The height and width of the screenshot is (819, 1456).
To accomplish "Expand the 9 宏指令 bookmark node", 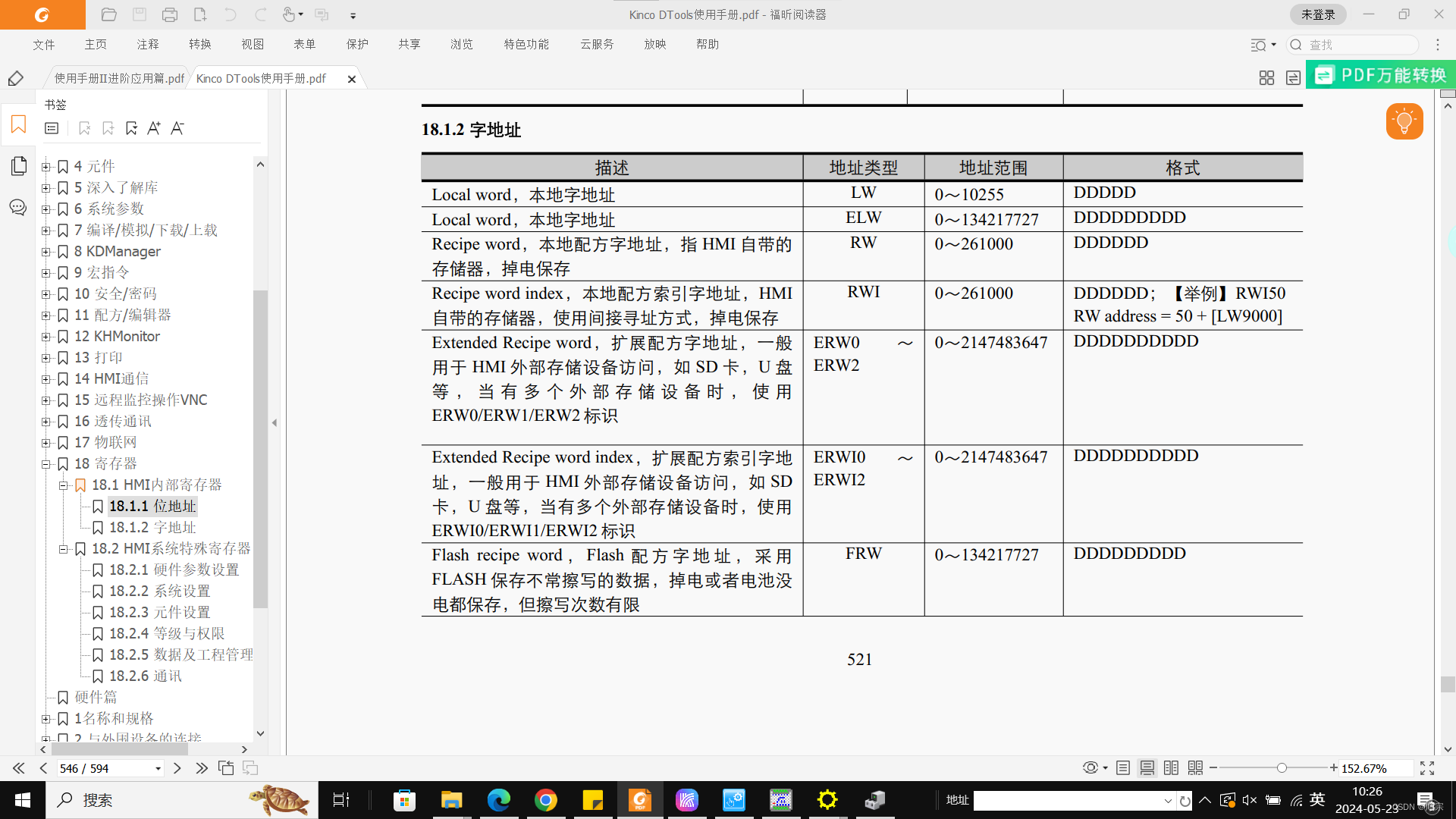I will pyautogui.click(x=46, y=273).
